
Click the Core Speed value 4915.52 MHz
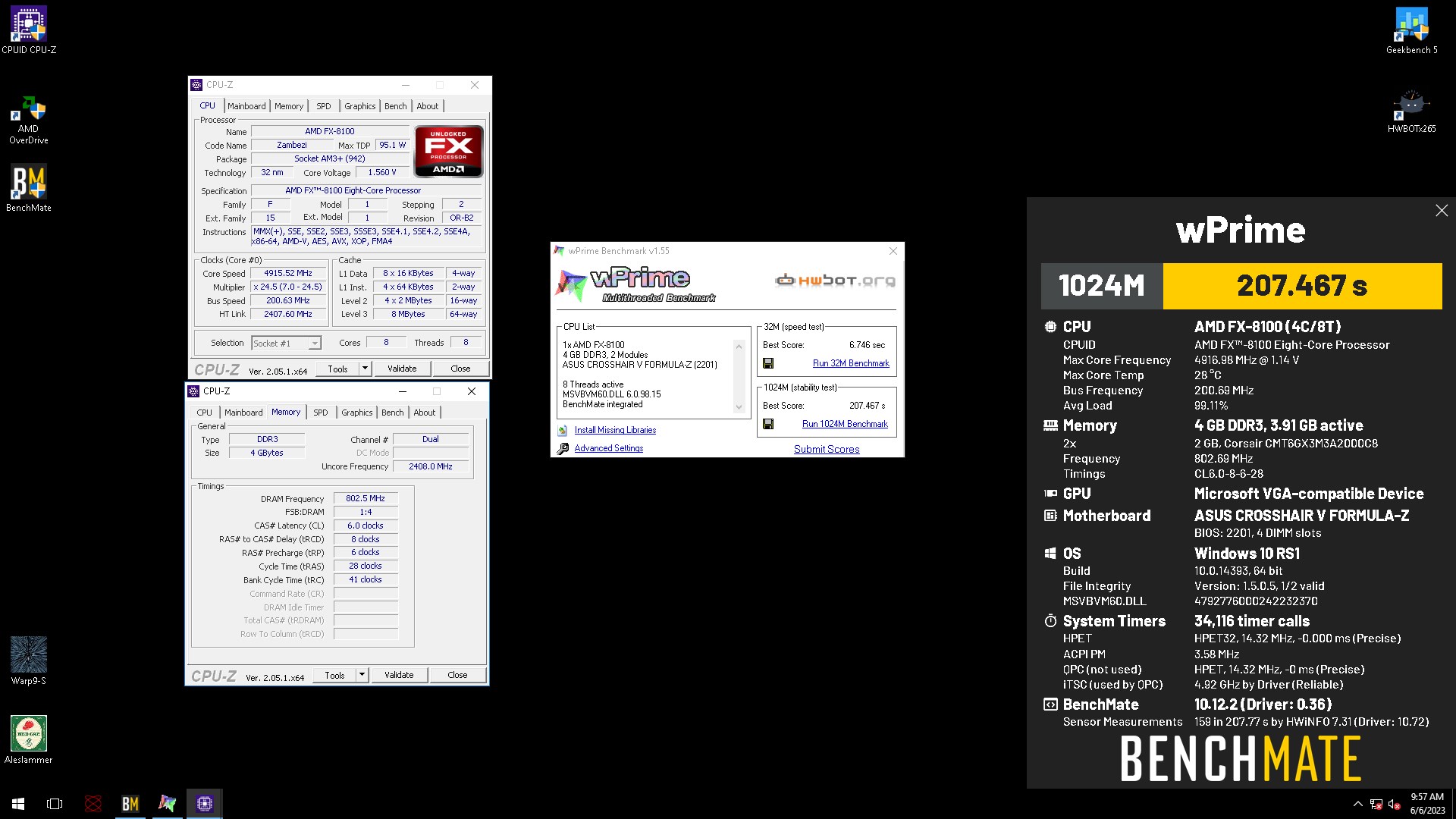[288, 273]
